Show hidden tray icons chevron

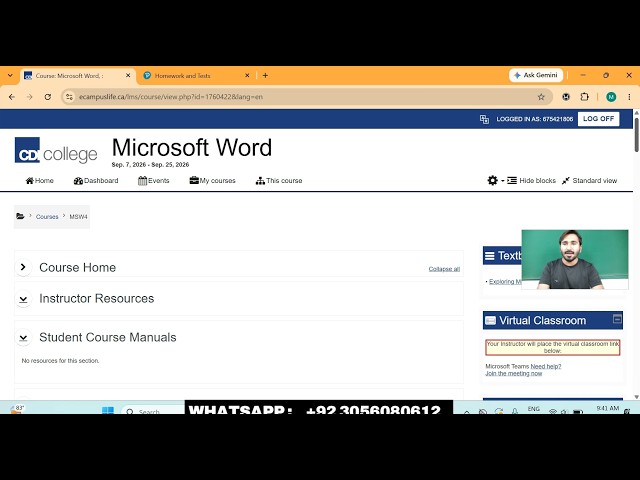467,412
